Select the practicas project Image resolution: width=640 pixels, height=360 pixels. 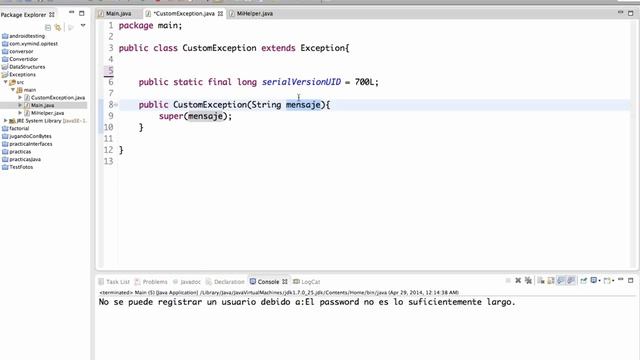click(20, 151)
